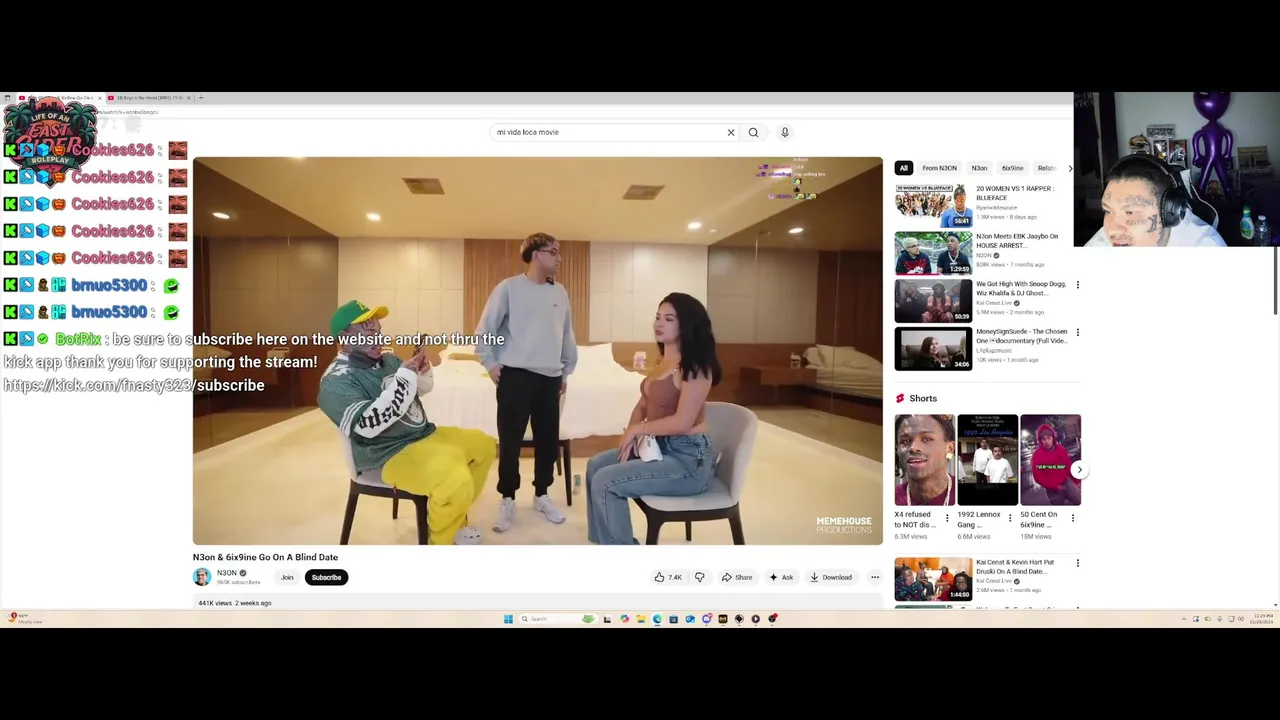
Task: Show hidden system tray icons
Action: coord(1183,619)
